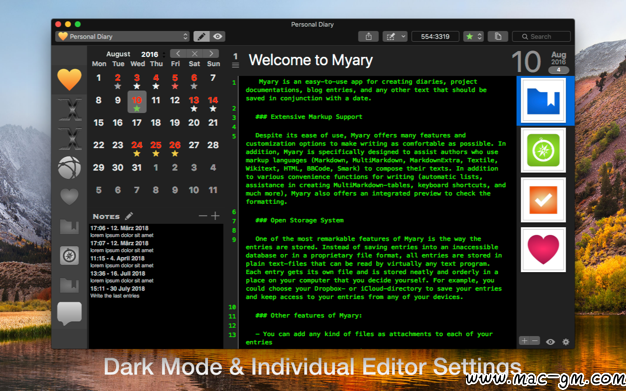Click the large date number 10 in the header
Viewport: 626px width, 391px height.
[526, 62]
